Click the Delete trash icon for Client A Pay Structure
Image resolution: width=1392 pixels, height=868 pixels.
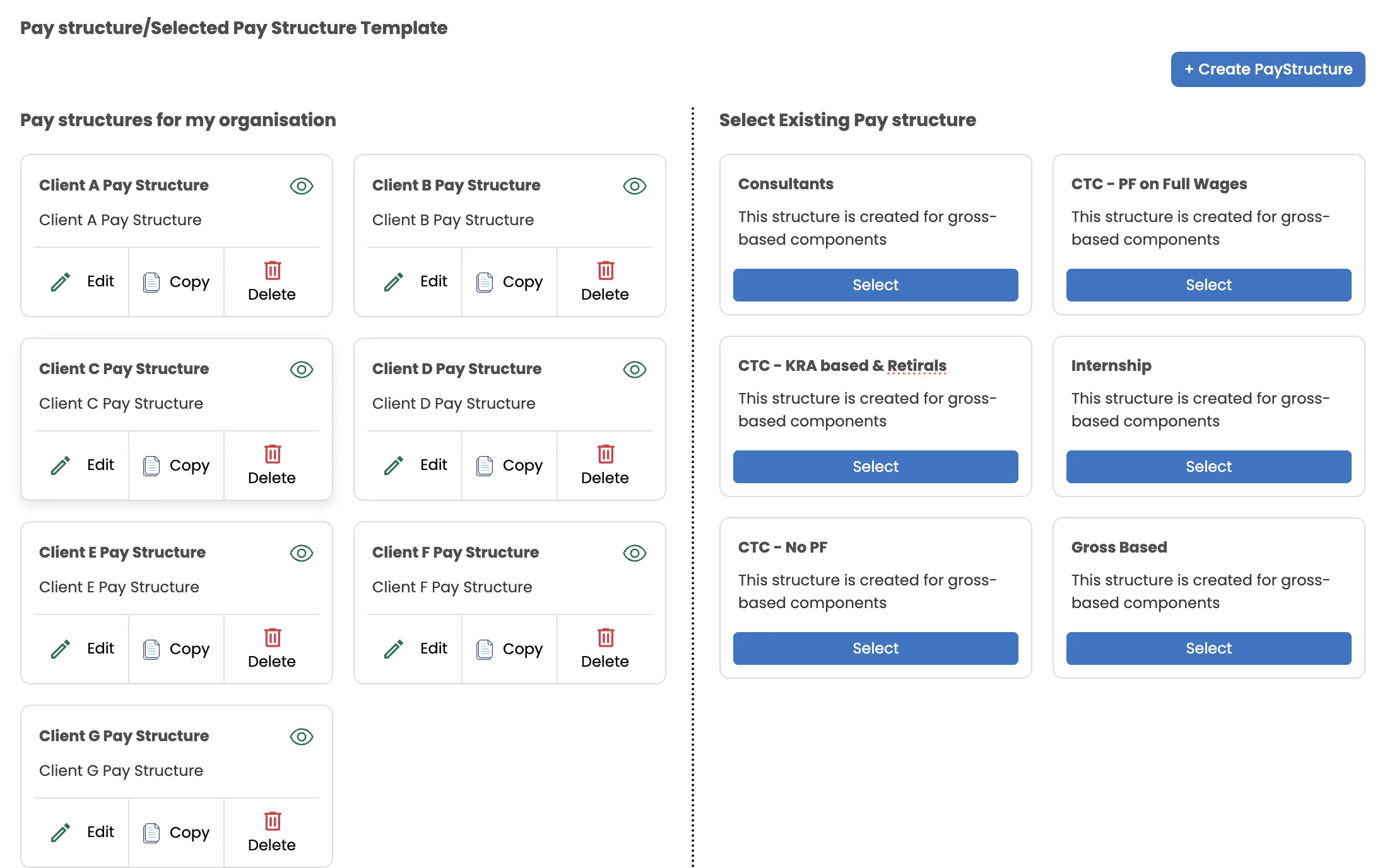tap(272, 270)
